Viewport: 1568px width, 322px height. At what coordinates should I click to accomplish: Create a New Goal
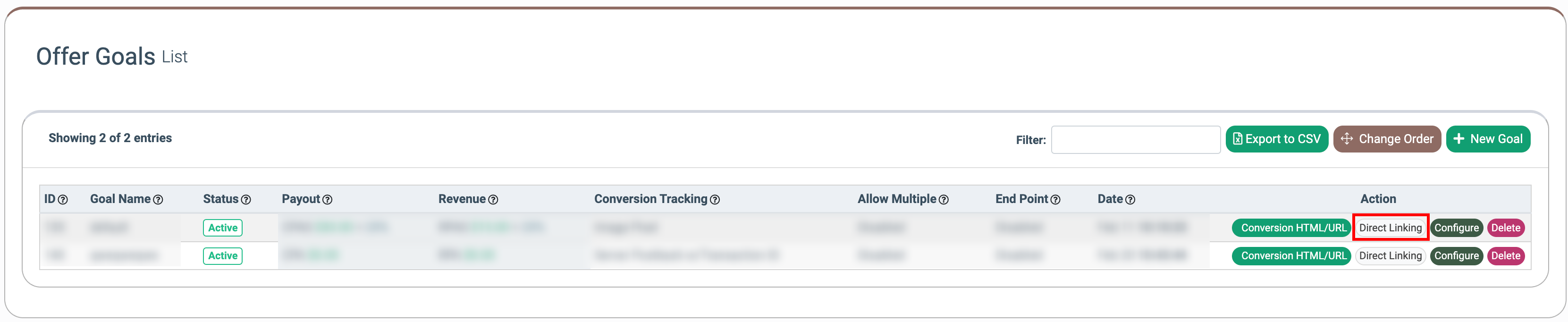pos(1488,139)
